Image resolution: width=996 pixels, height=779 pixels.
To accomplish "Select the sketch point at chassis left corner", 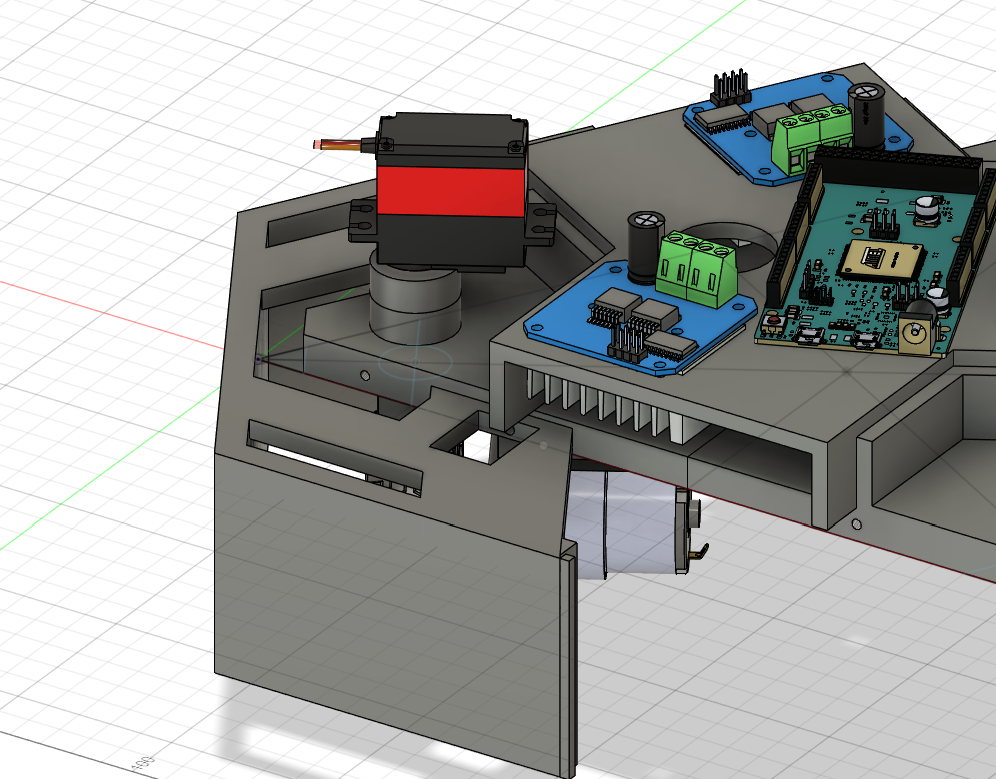I will pos(259,358).
